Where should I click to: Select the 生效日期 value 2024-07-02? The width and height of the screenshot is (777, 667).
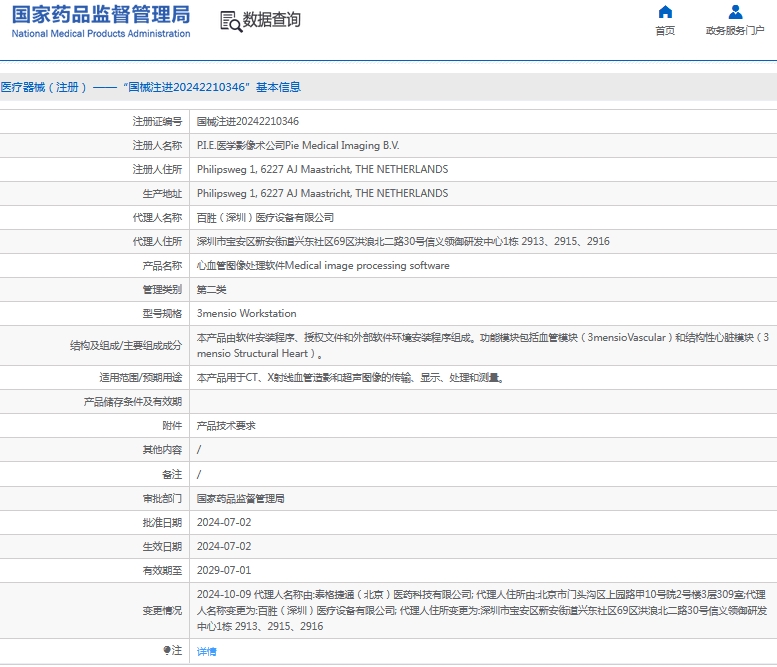(x=224, y=546)
